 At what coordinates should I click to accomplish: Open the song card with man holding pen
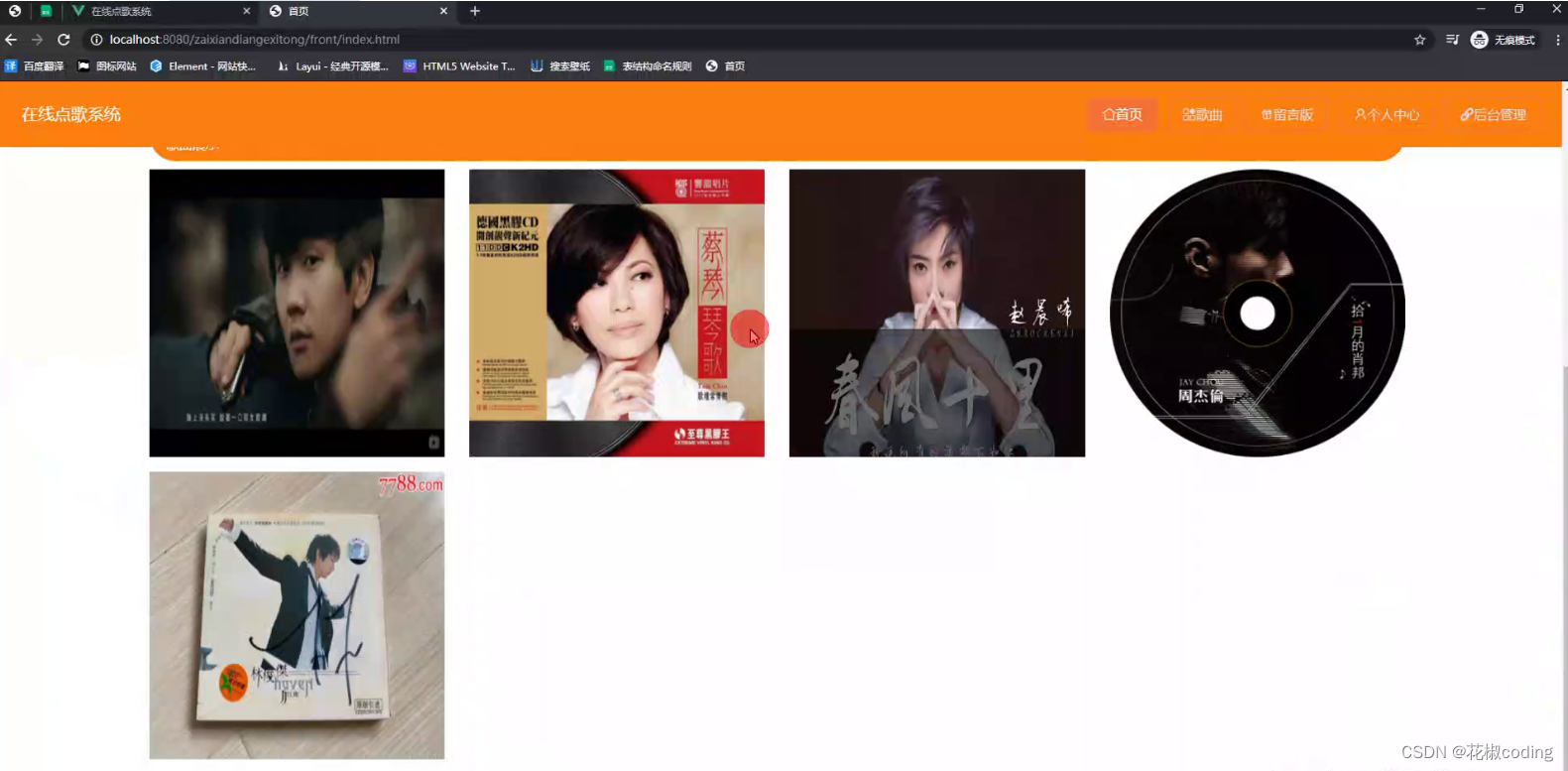tap(297, 313)
